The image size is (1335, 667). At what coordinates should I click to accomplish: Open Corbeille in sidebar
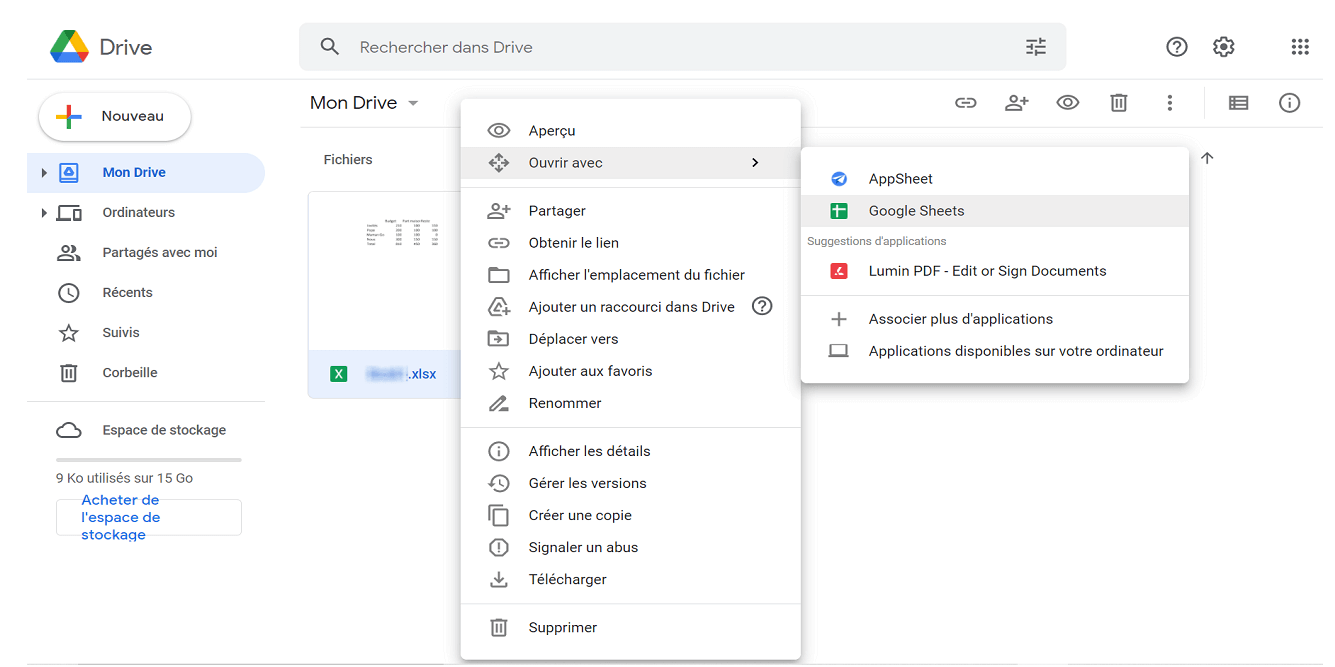(x=146, y=373)
